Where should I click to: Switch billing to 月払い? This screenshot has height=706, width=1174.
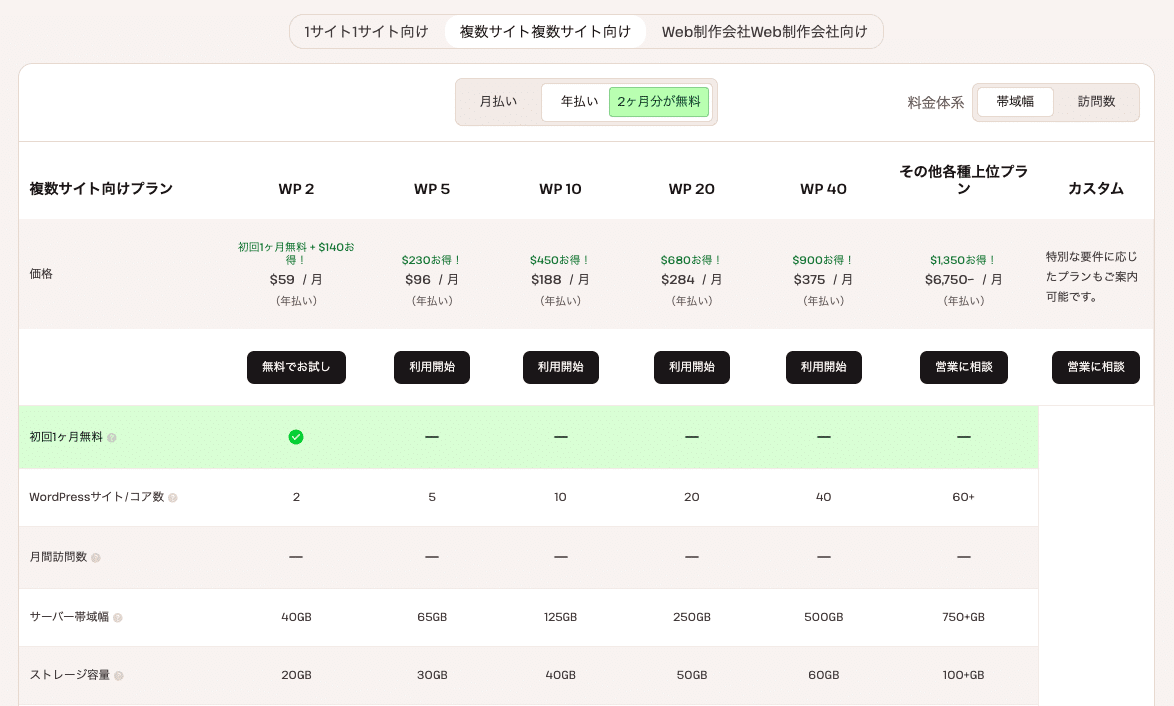[499, 101]
